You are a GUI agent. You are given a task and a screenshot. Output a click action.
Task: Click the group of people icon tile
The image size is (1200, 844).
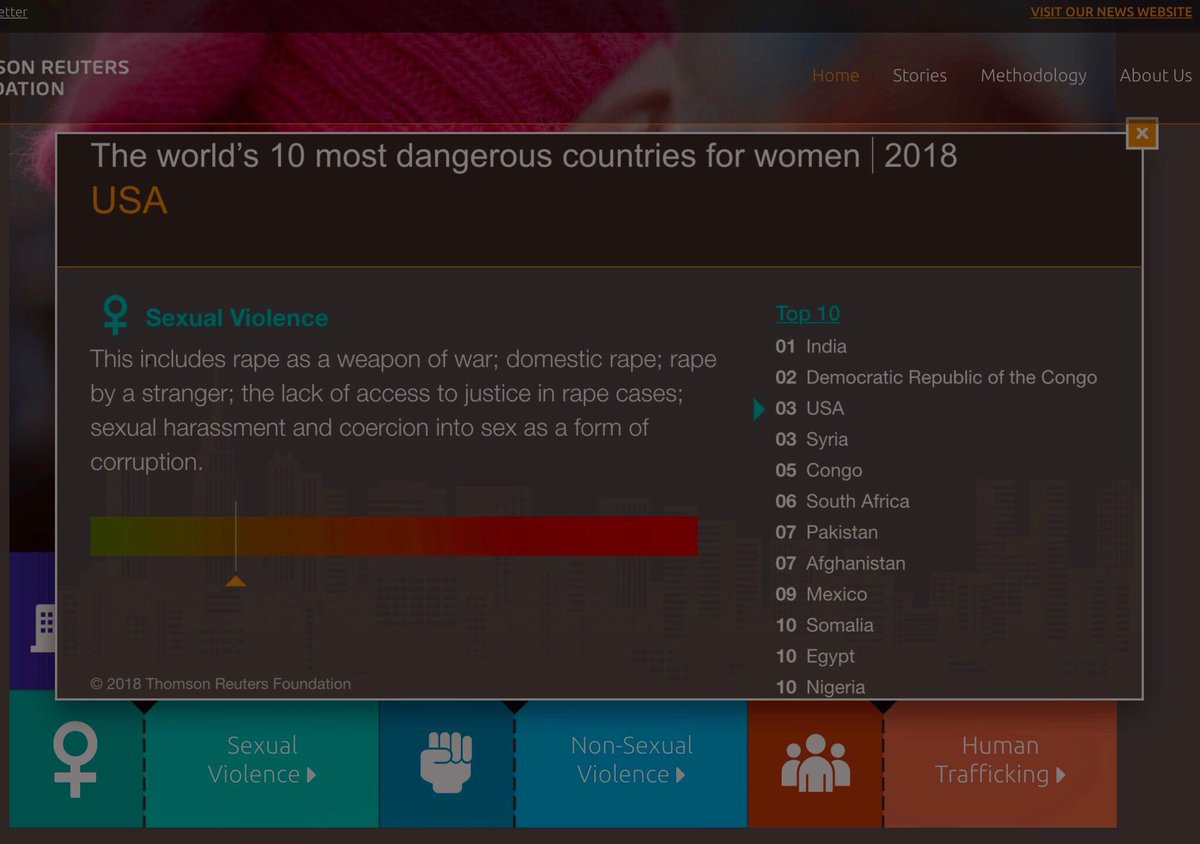pyautogui.click(x=815, y=762)
